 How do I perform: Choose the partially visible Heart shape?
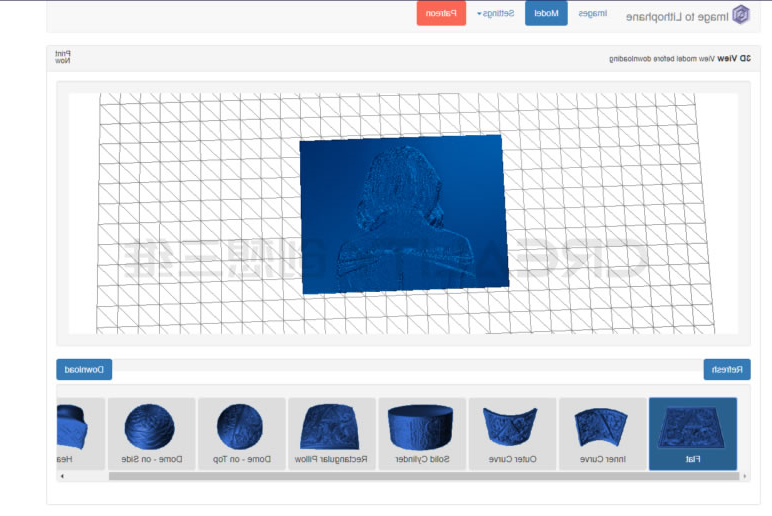tap(79, 433)
